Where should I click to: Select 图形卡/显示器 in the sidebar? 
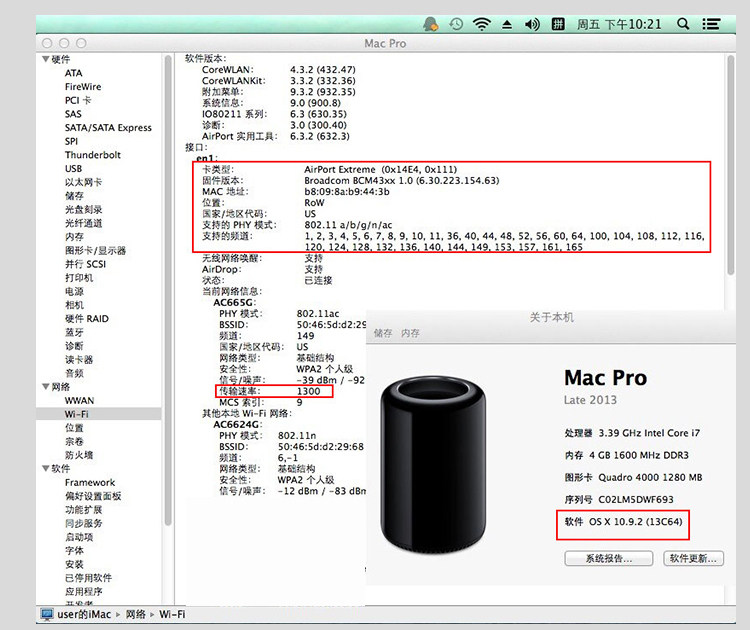(x=95, y=250)
